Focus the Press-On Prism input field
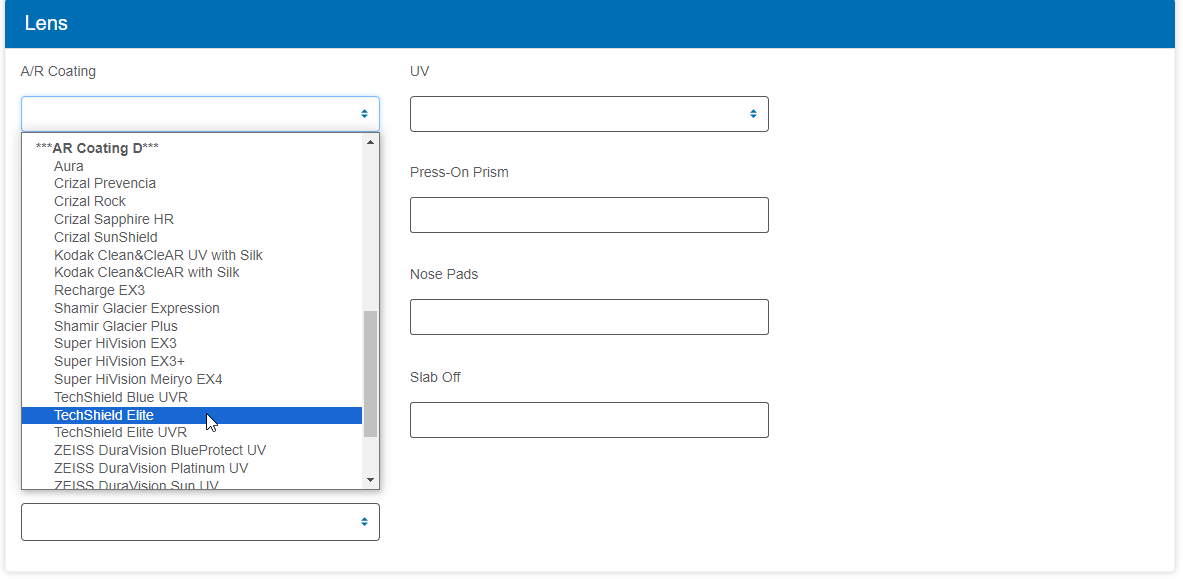Image resolution: width=1183 pixels, height=579 pixels. click(589, 215)
